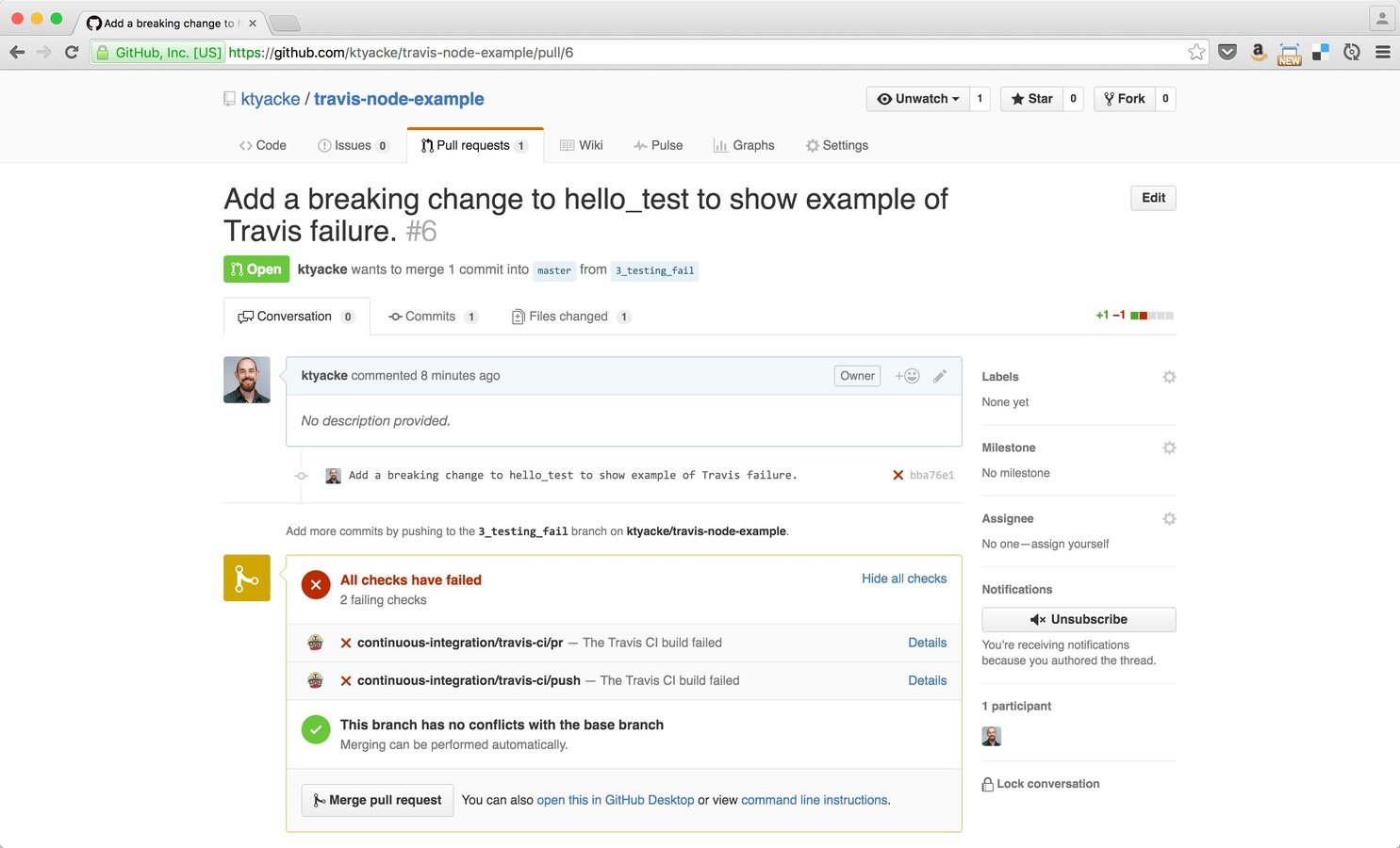Click the circular sync extension icon
The image size is (1400, 848).
click(1352, 53)
